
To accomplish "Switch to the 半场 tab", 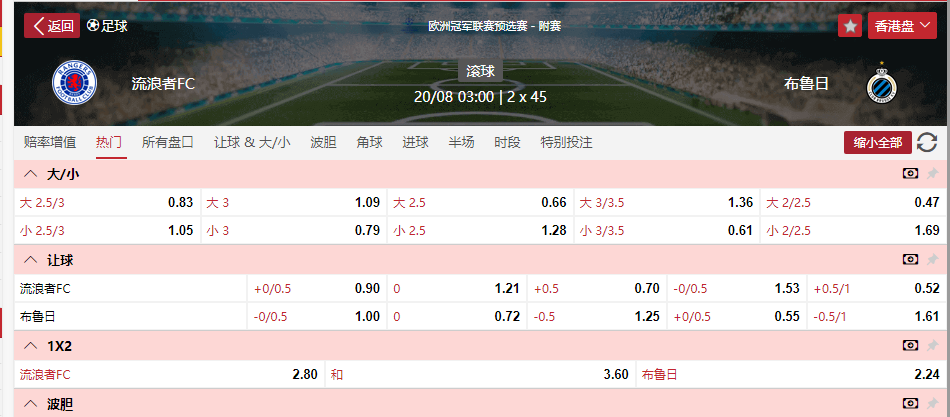I will [462, 142].
